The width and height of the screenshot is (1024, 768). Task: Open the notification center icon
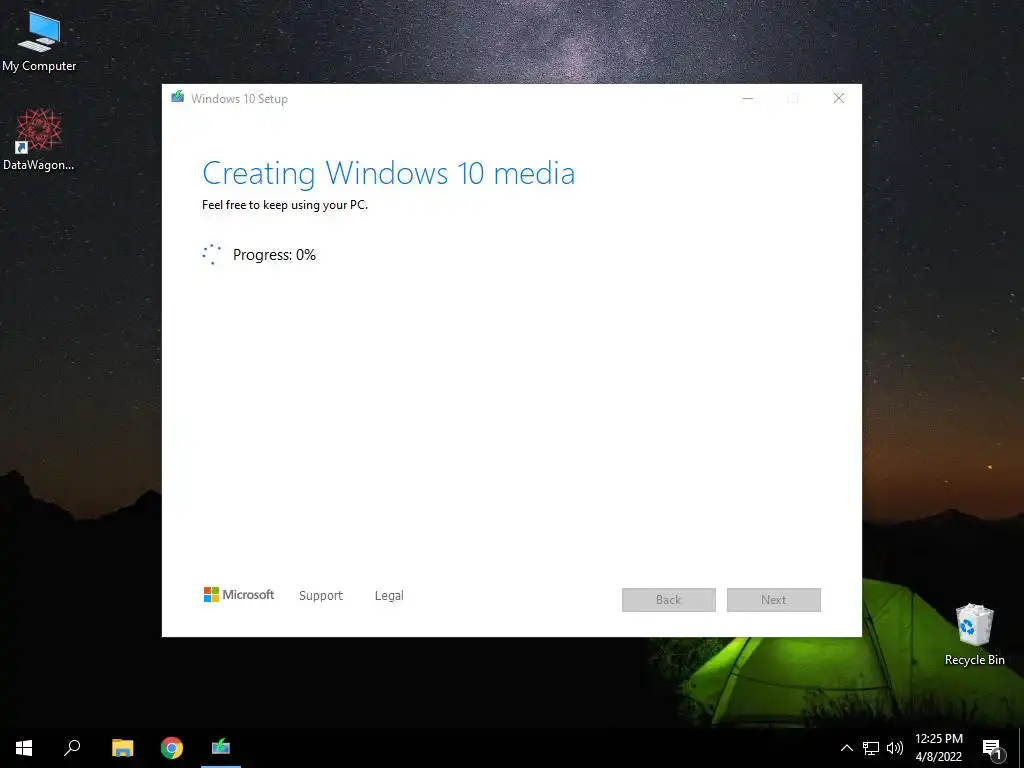pyautogui.click(x=992, y=749)
